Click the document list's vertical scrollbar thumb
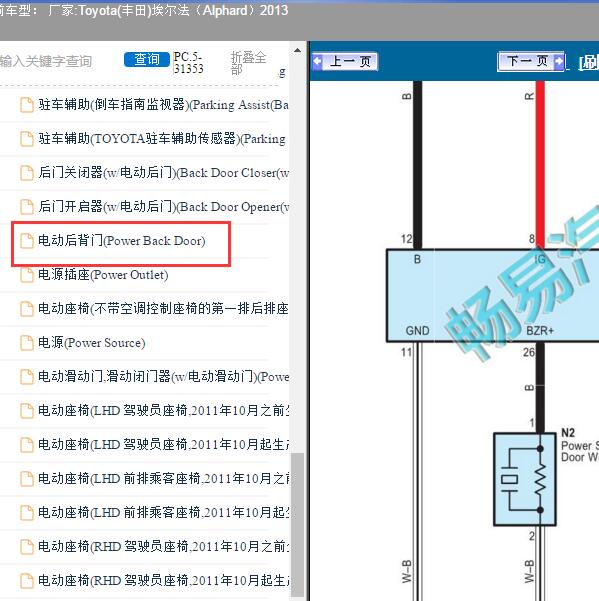 click(x=297, y=525)
